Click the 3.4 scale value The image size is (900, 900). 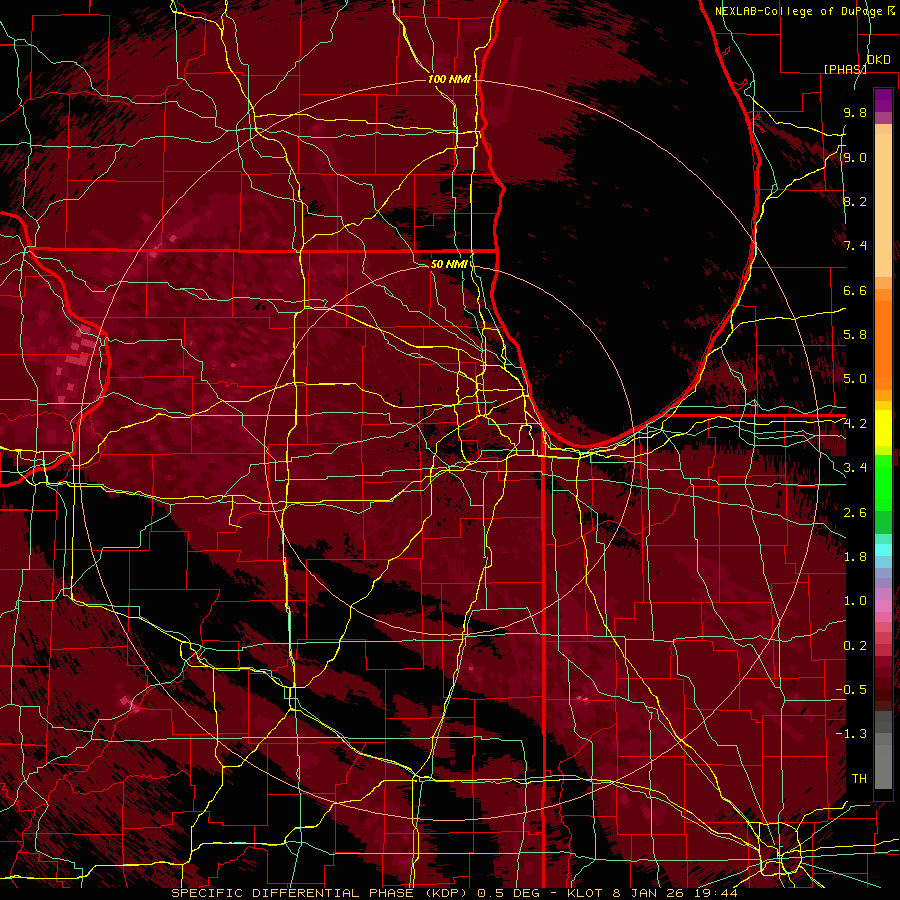(x=855, y=468)
